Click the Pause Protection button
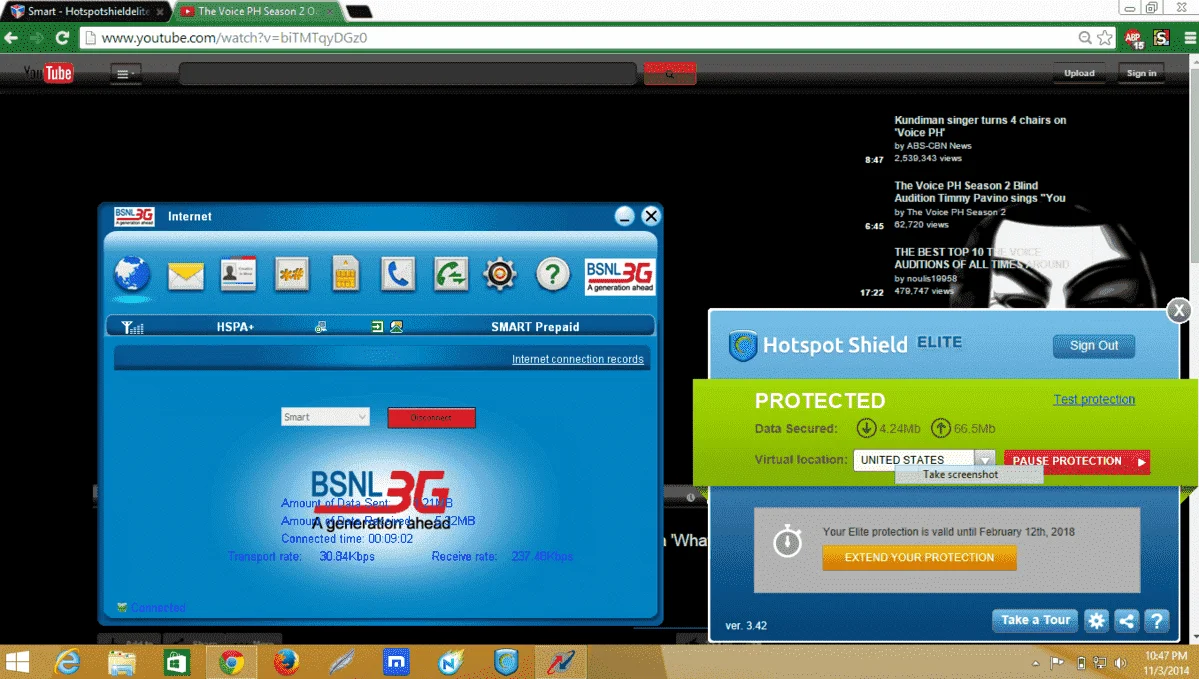1199x679 pixels. click(x=1077, y=461)
